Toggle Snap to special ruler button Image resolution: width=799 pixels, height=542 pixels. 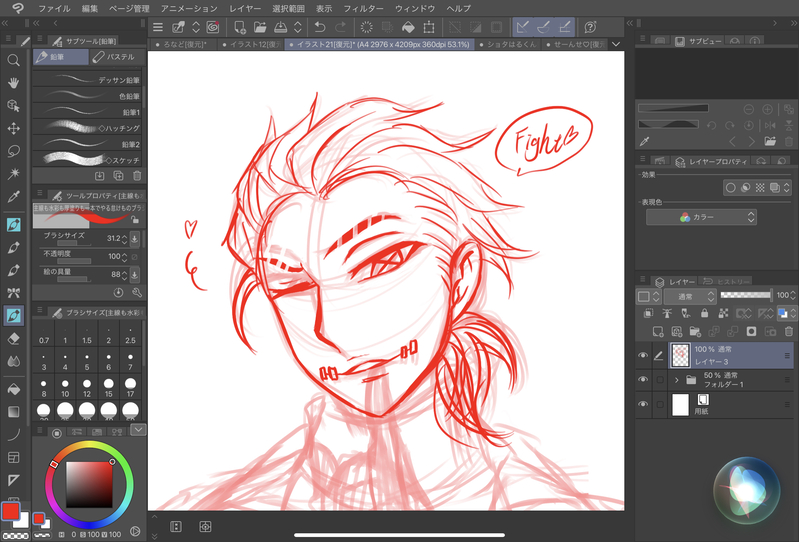point(544,27)
